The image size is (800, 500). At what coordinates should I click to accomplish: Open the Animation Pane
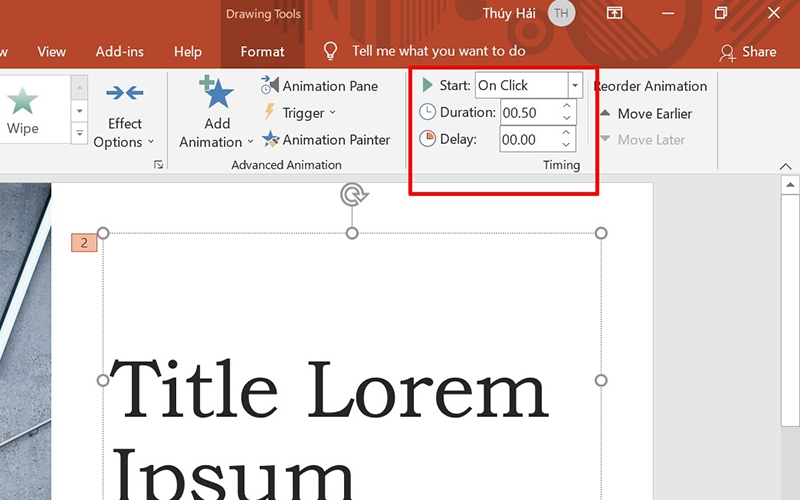click(320, 86)
